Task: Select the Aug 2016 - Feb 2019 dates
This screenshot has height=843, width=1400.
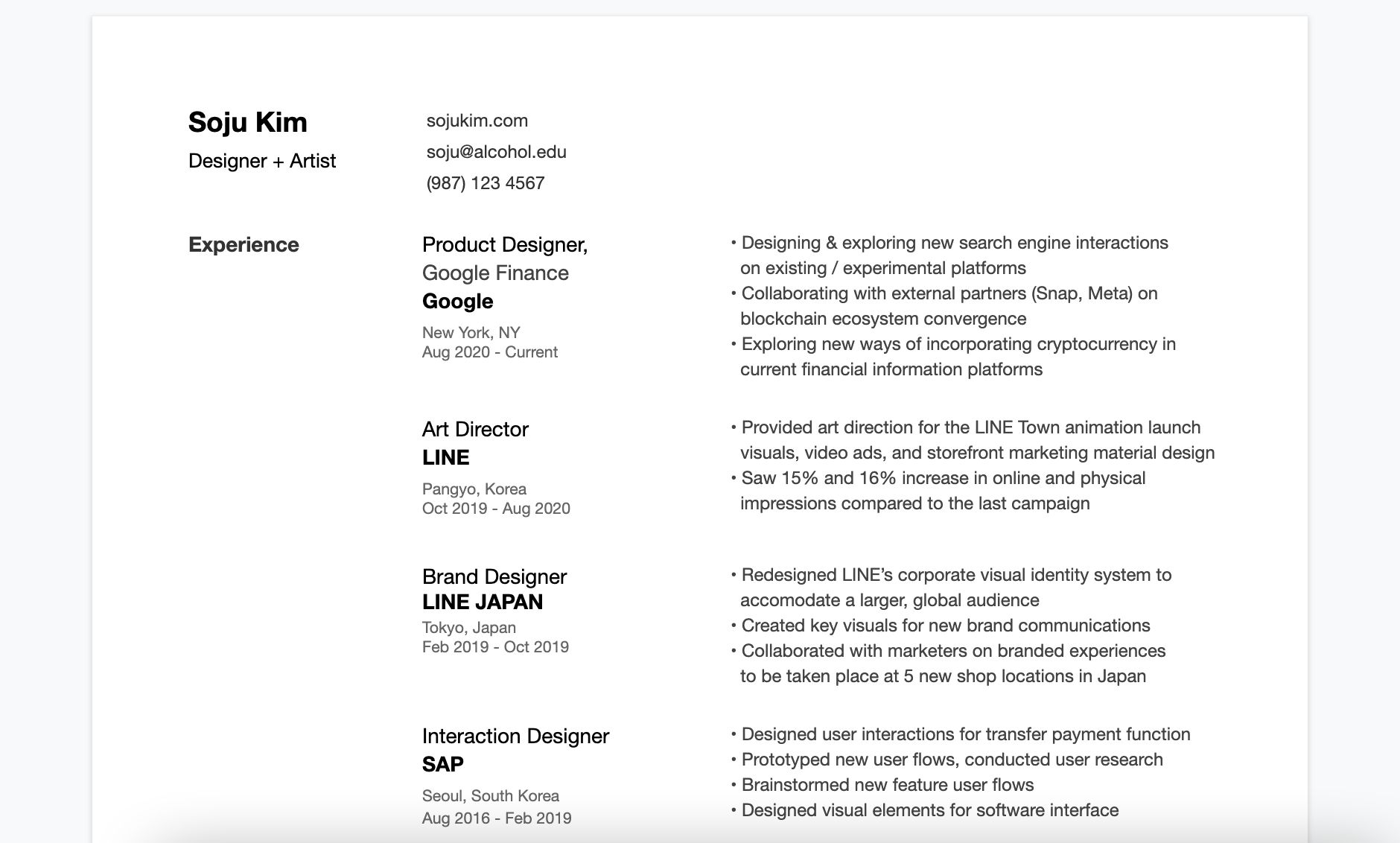Action: [497, 818]
